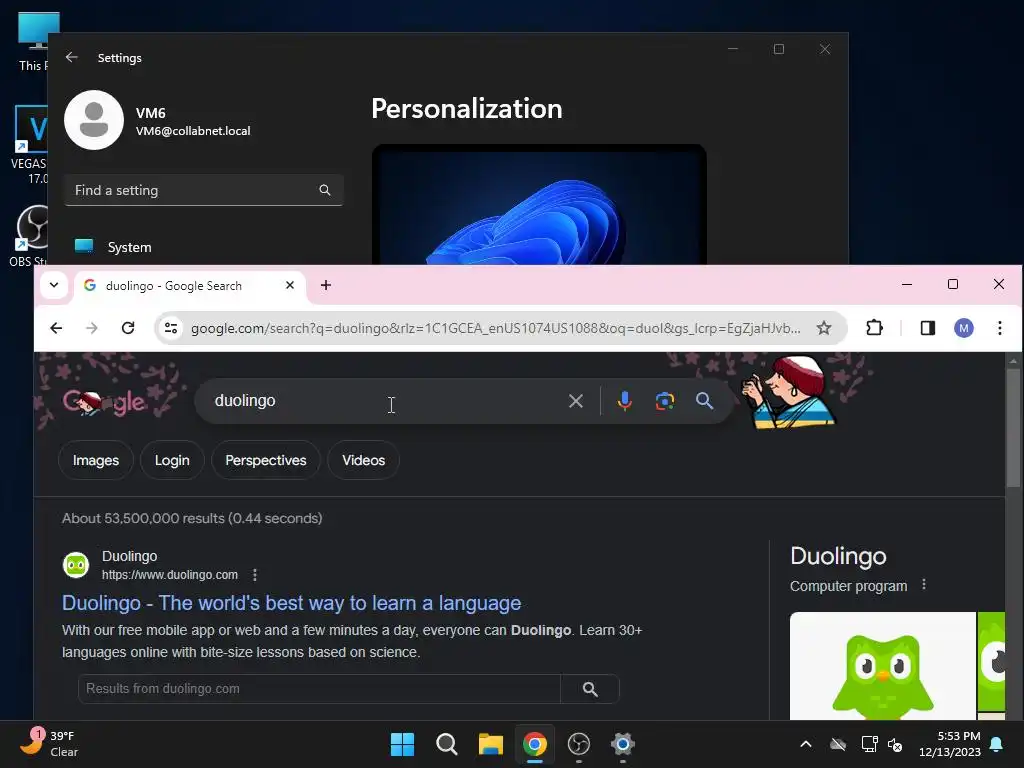Open OBS Studio from taskbar

click(579, 744)
